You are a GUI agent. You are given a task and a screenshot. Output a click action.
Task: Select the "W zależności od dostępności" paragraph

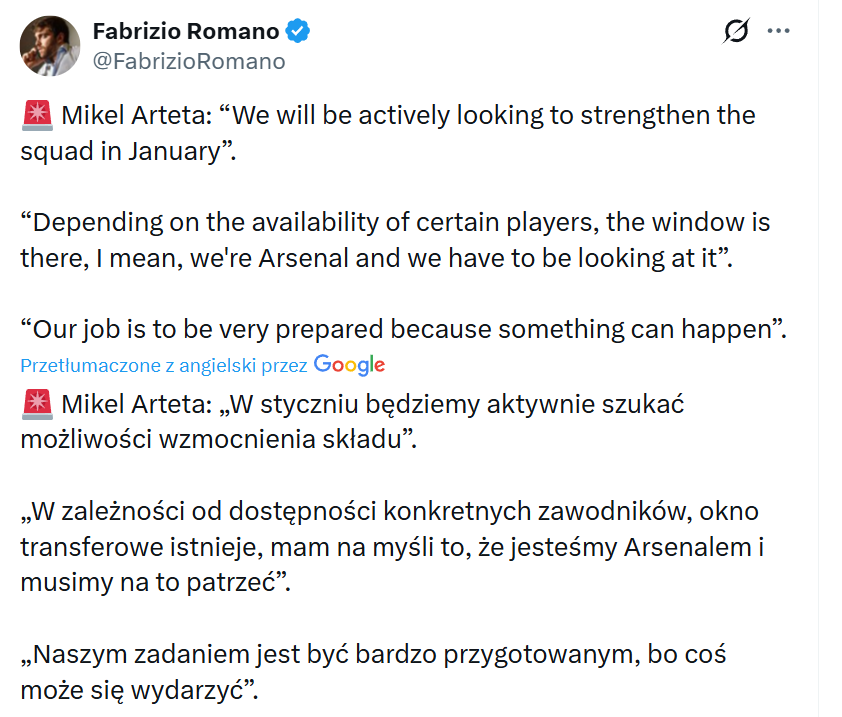[x=390, y=548]
